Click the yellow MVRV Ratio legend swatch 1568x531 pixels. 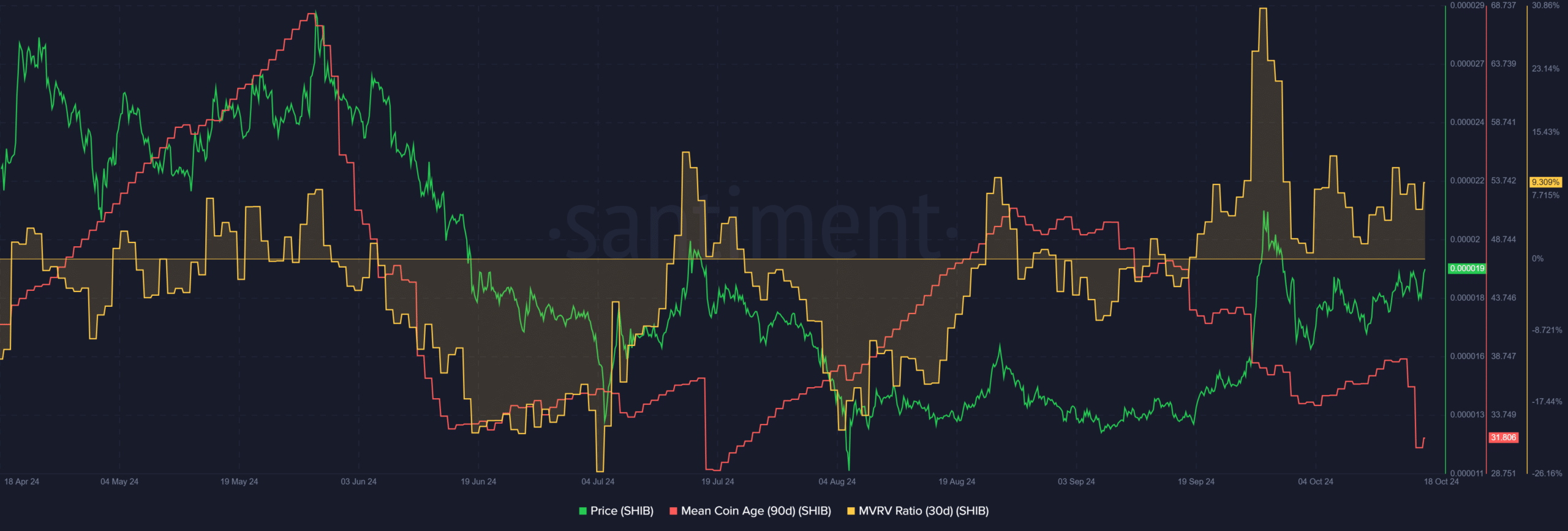point(851,511)
